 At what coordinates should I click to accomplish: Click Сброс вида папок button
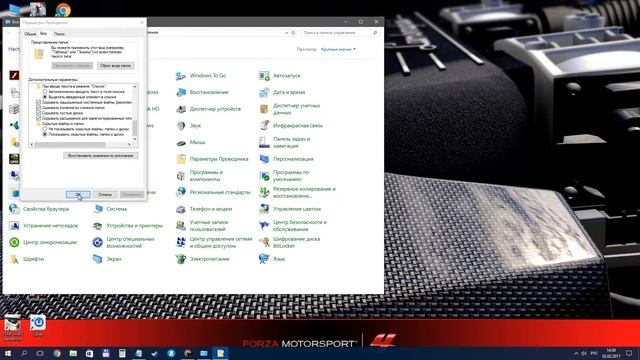click(116, 66)
